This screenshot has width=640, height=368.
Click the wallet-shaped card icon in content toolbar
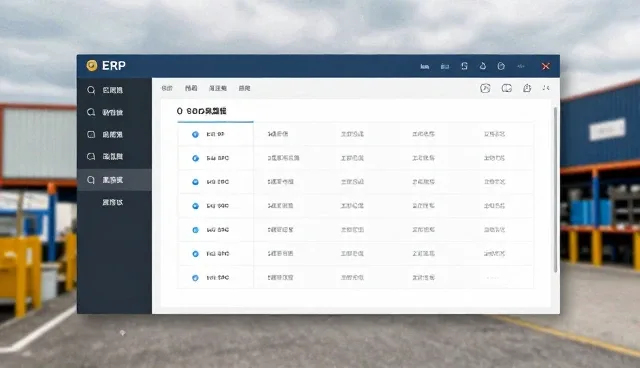click(x=507, y=88)
